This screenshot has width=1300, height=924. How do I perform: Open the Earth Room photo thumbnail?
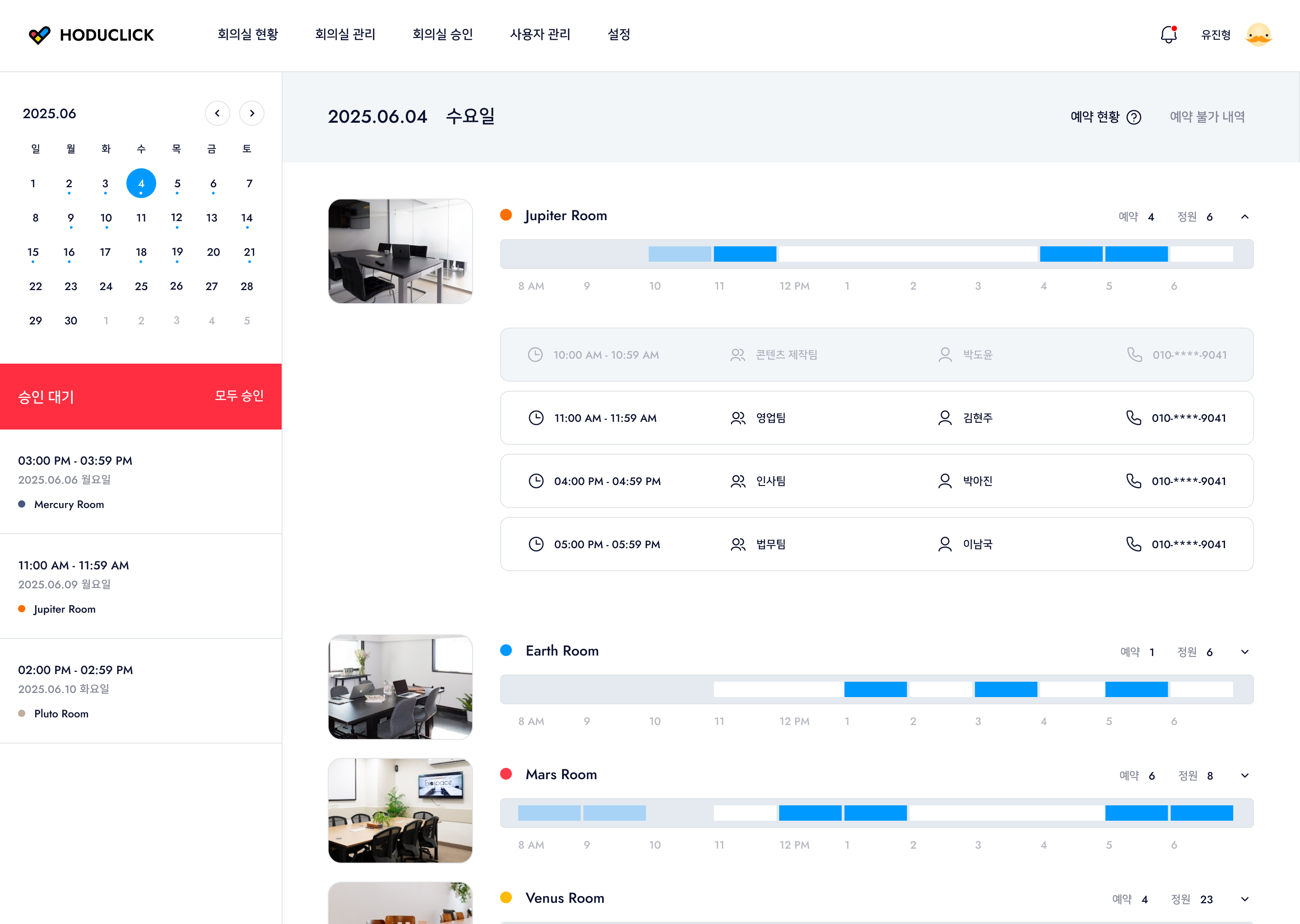(400, 687)
